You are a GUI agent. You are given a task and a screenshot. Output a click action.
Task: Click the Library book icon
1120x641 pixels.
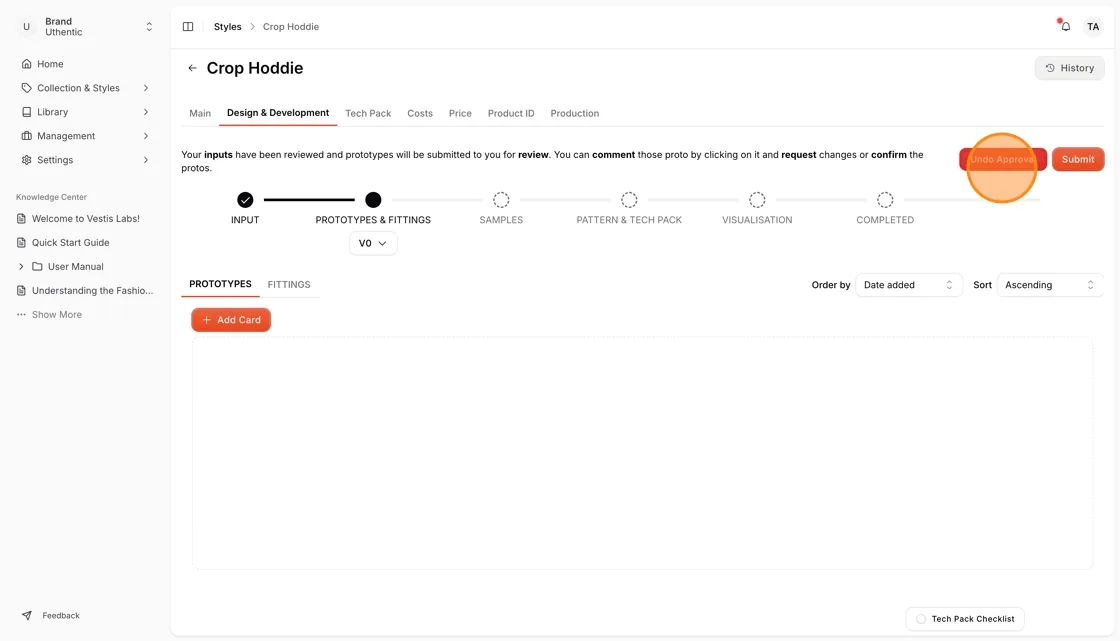pyautogui.click(x=26, y=111)
